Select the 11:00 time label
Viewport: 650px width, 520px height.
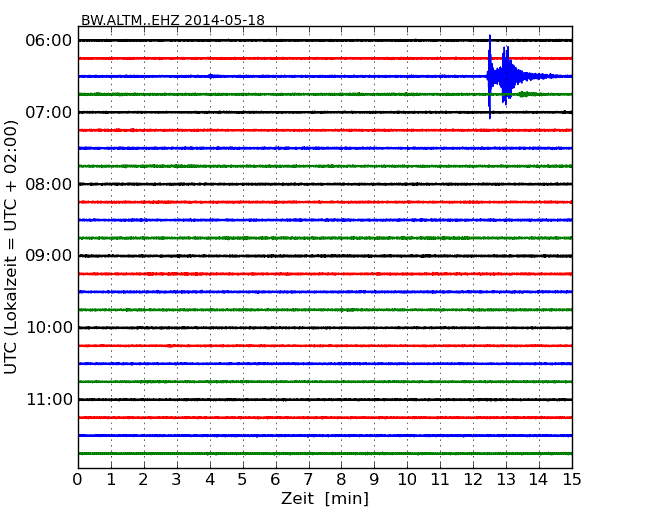coord(49,399)
